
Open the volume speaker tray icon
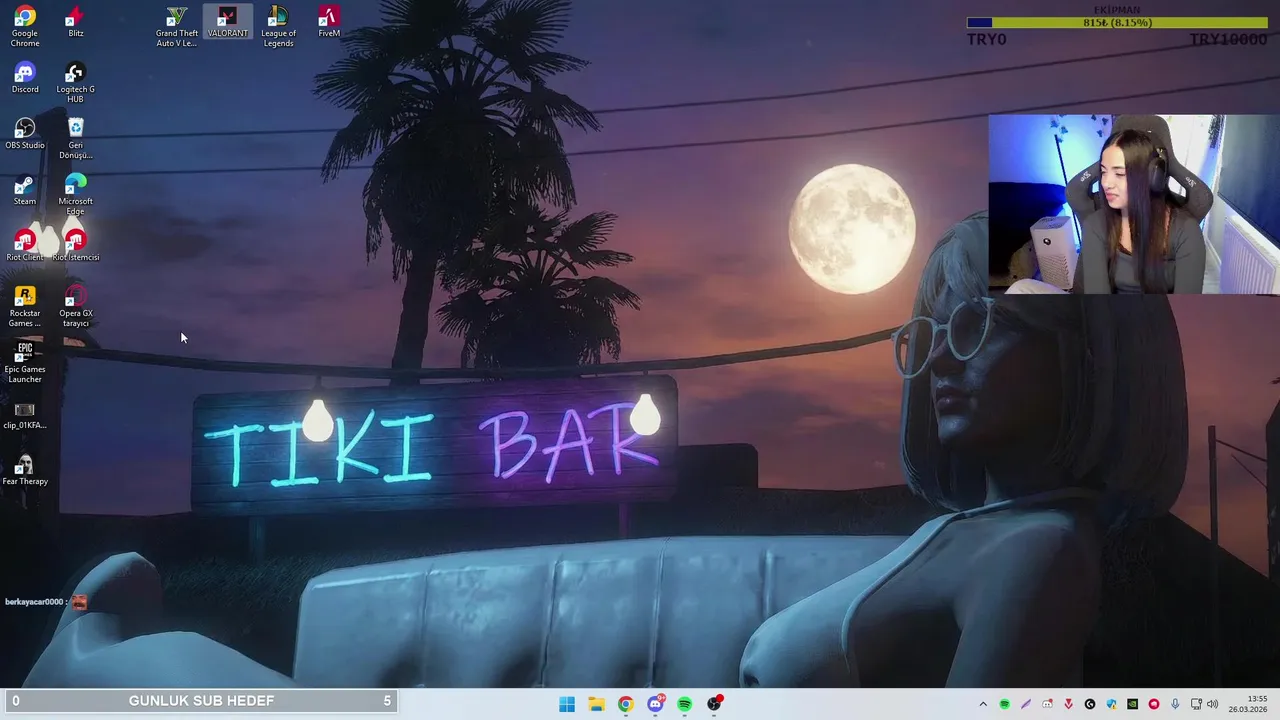[1212, 704]
